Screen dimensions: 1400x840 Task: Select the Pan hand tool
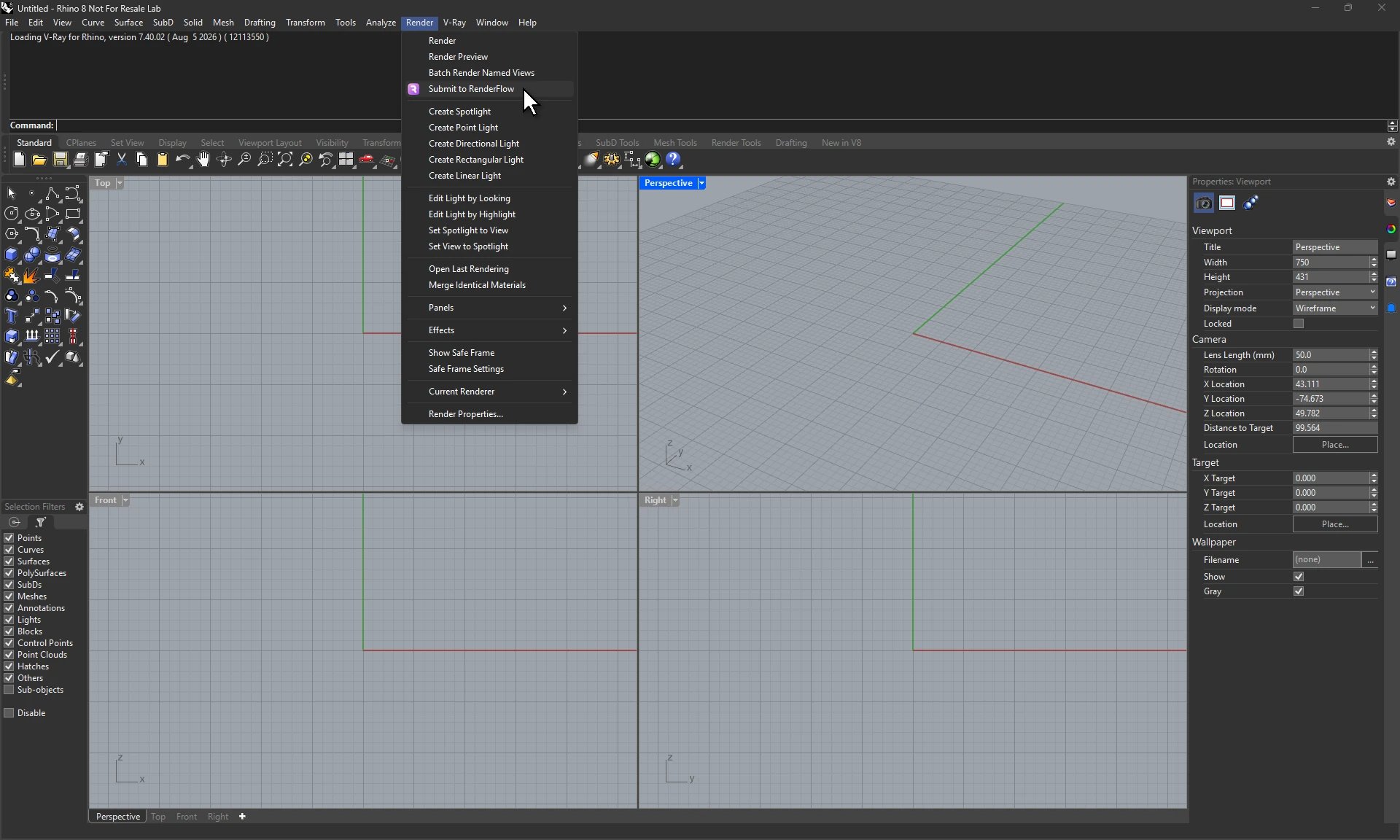tap(203, 160)
